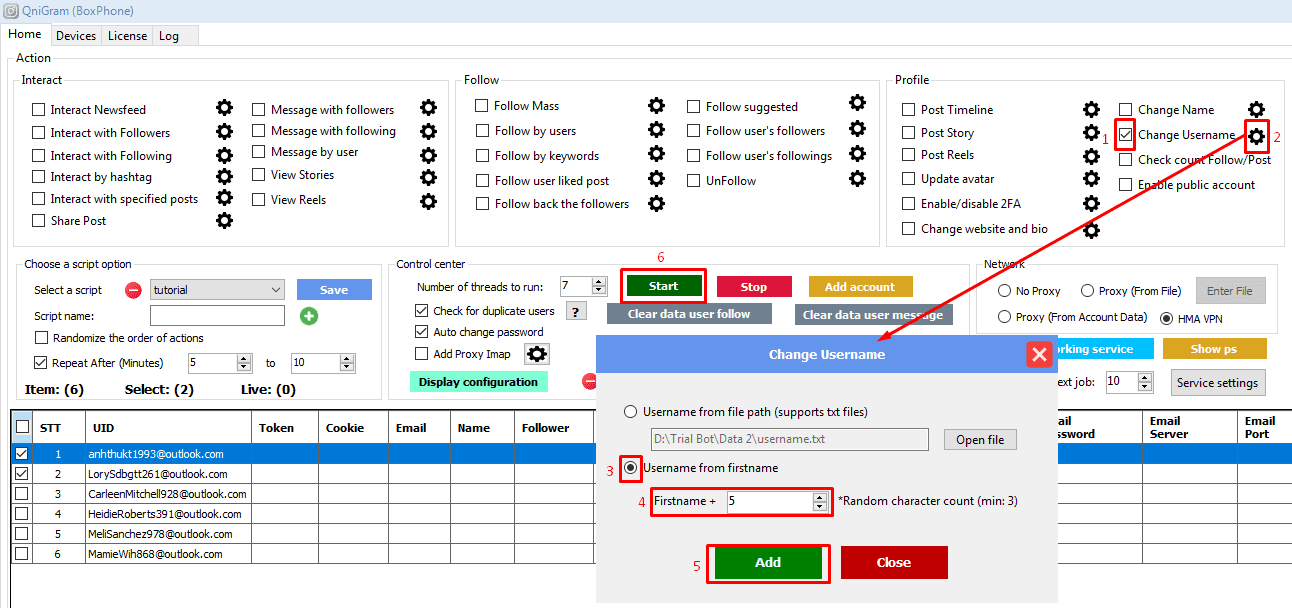Switch to the Devices tab
Screen dimensions: 1292x608
click(76, 36)
